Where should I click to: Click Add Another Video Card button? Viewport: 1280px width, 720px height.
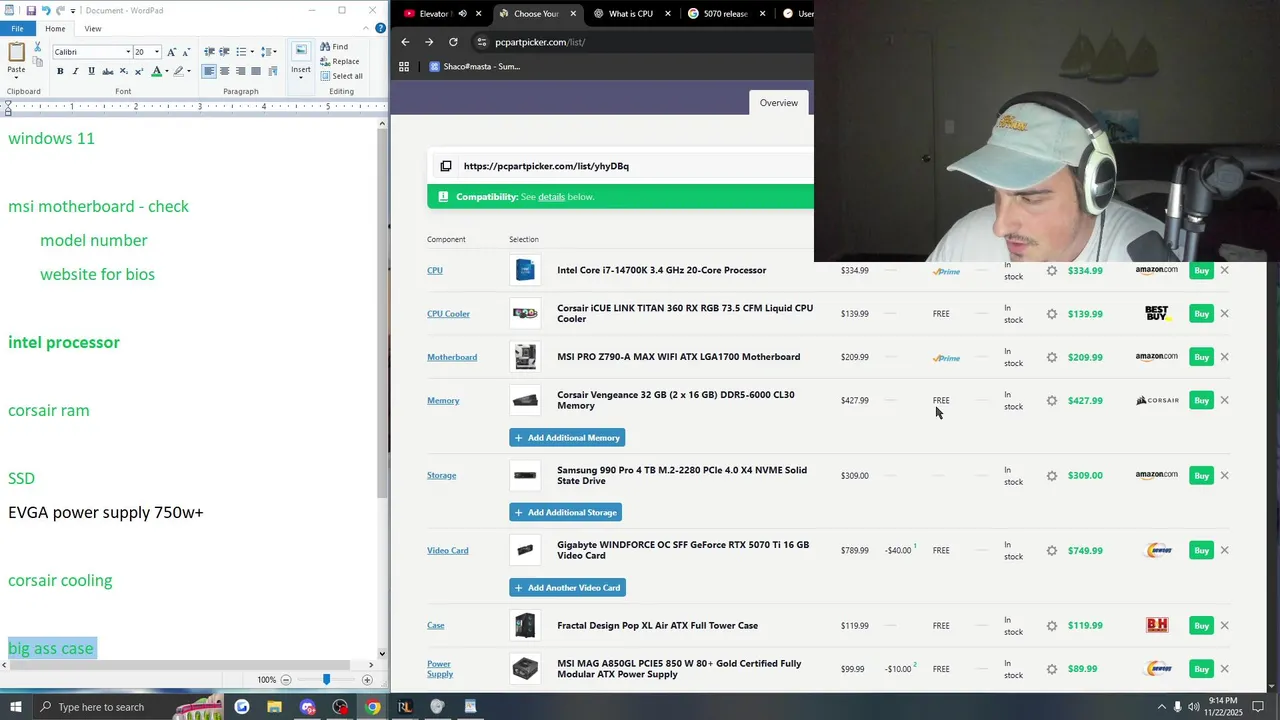pyautogui.click(x=567, y=588)
